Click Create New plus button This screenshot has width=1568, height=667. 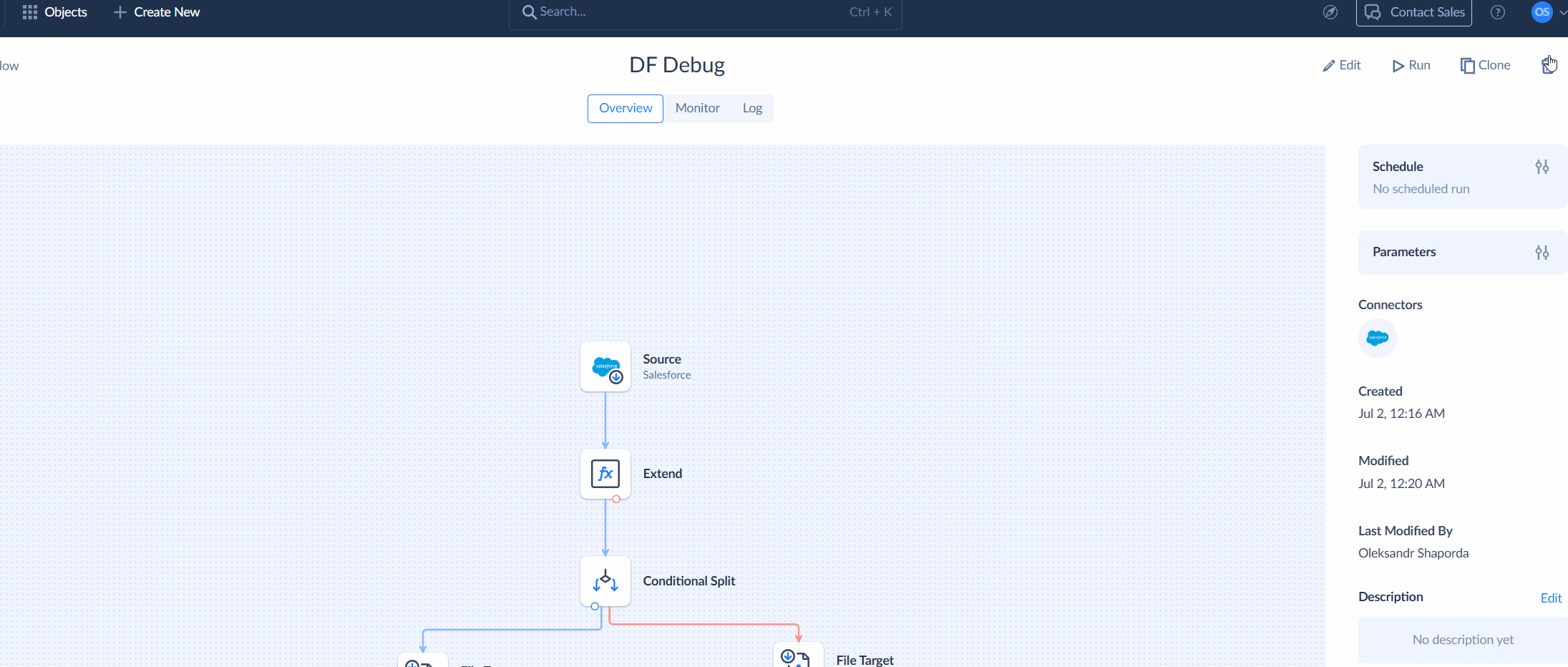157,12
